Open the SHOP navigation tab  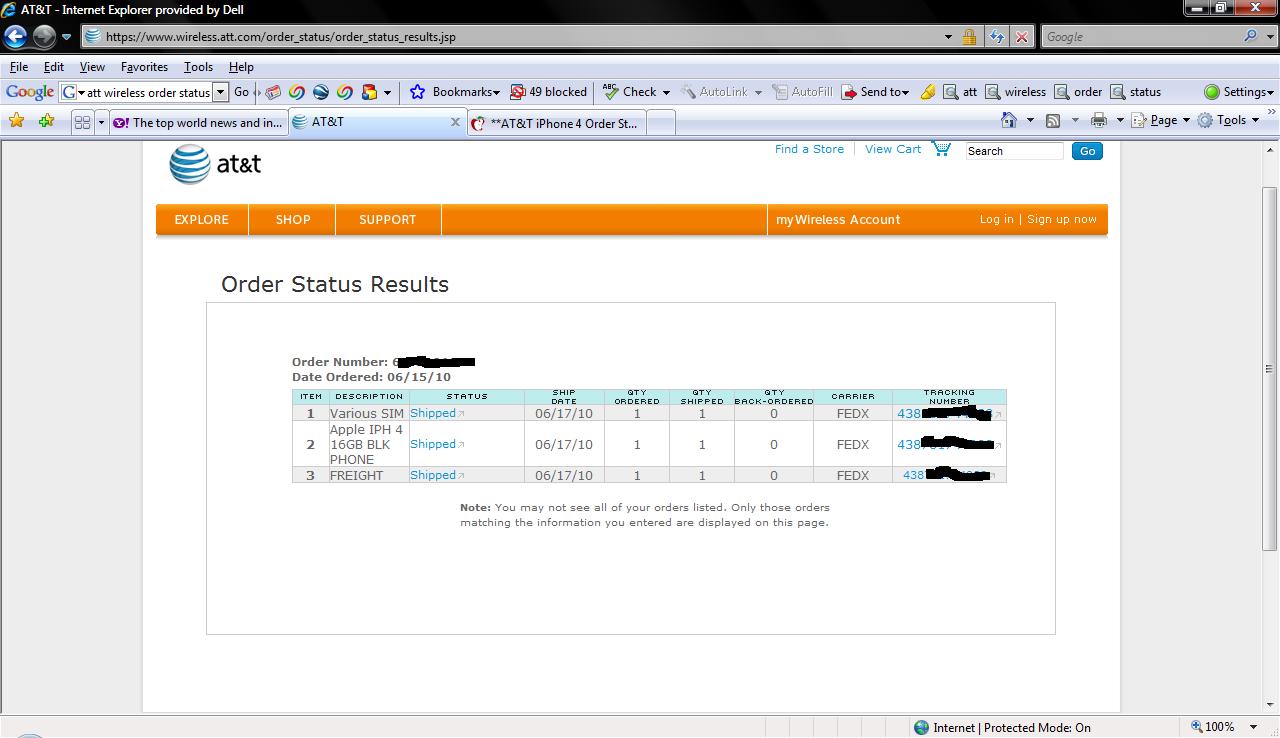click(x=293, y=220)
